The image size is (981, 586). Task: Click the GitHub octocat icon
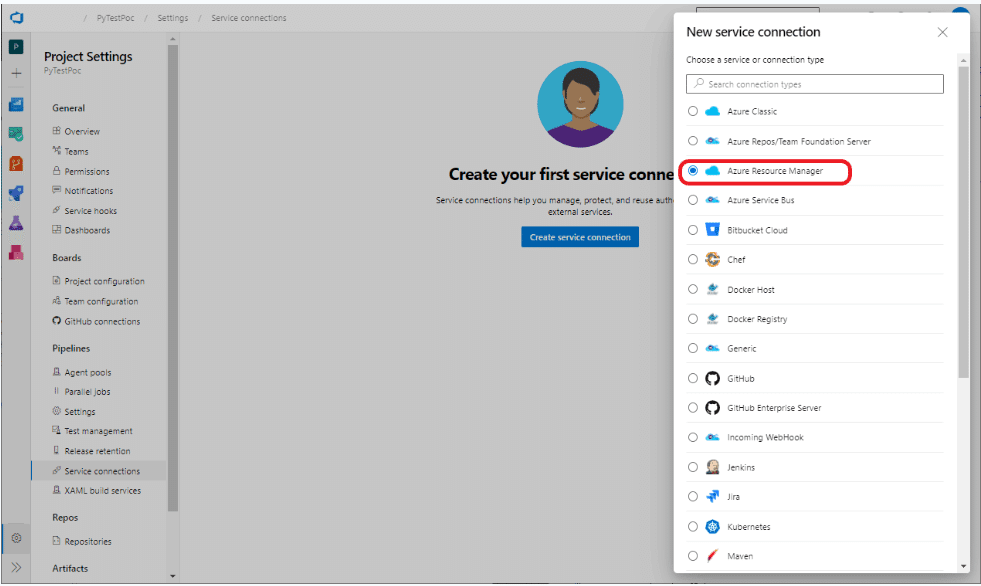click(x=713, y=378)
